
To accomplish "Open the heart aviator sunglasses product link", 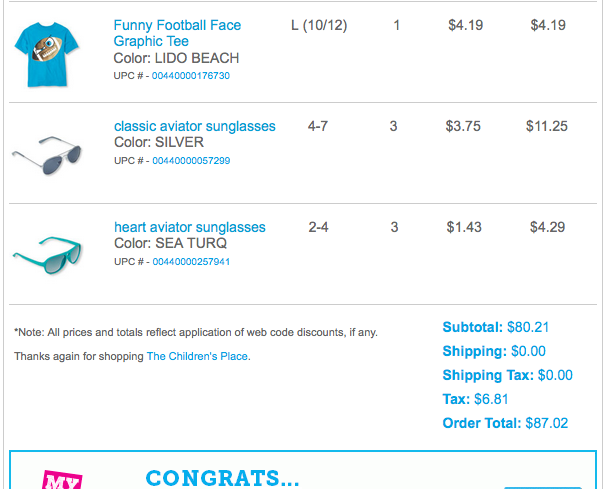I will [x=189, y=227].
